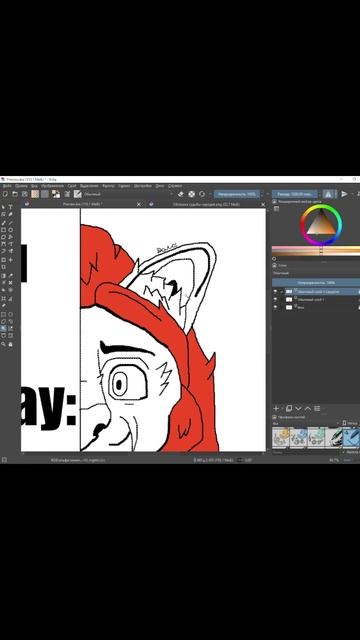Click the brush size slider
The image size is (360, 640).
click(295, 194)
